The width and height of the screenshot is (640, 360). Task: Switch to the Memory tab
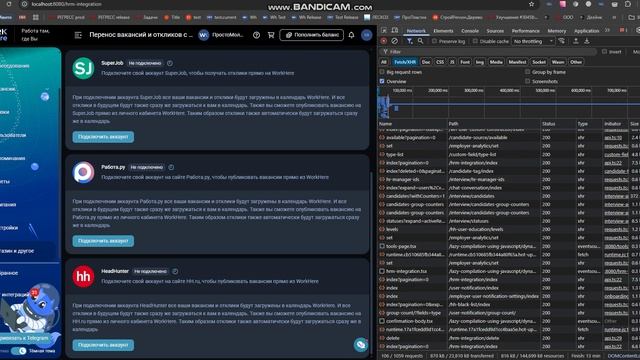pyautogui.click(x=557, y=31)
